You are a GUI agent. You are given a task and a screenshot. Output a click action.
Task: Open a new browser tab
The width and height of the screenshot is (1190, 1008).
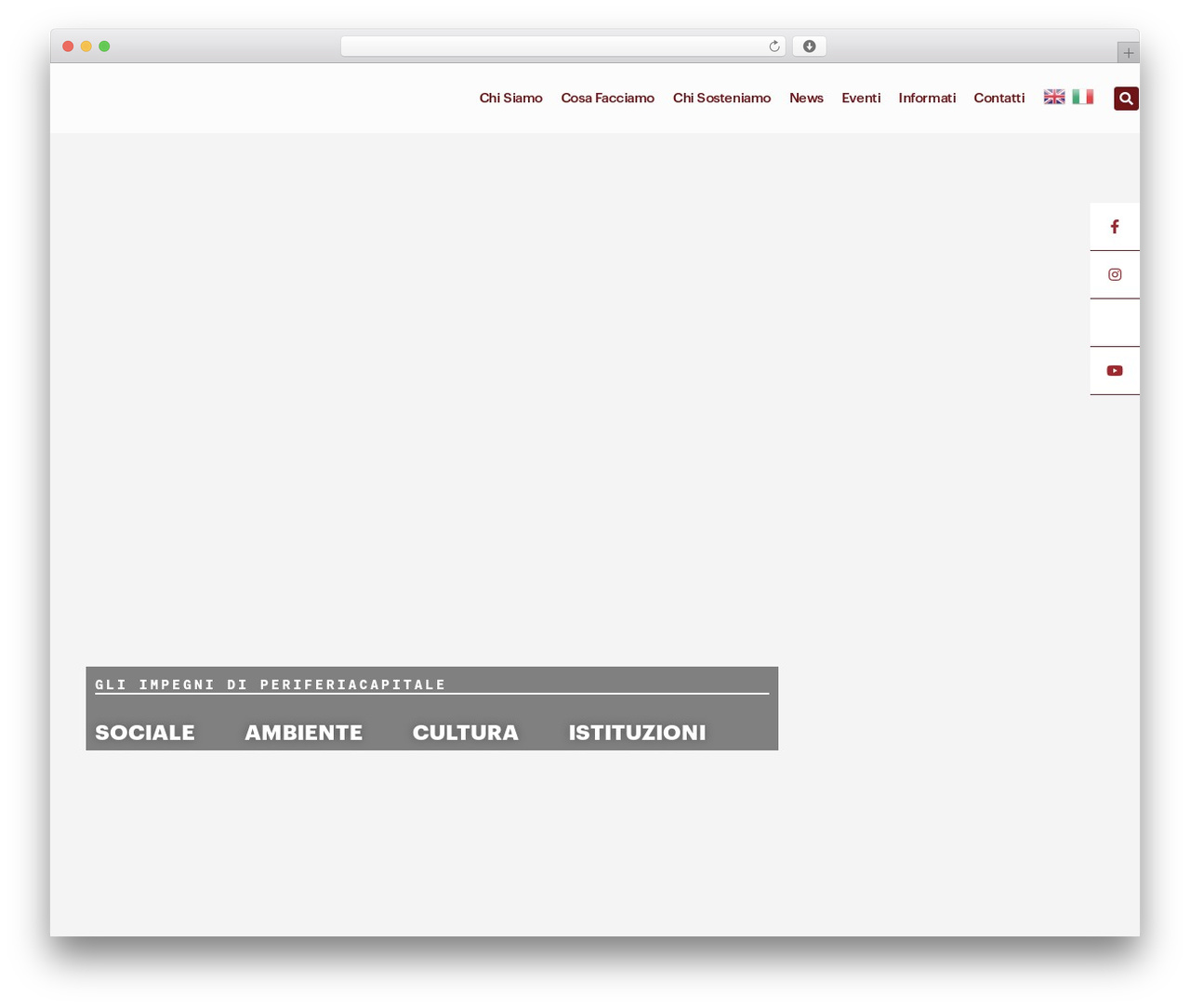(1128, 53)
